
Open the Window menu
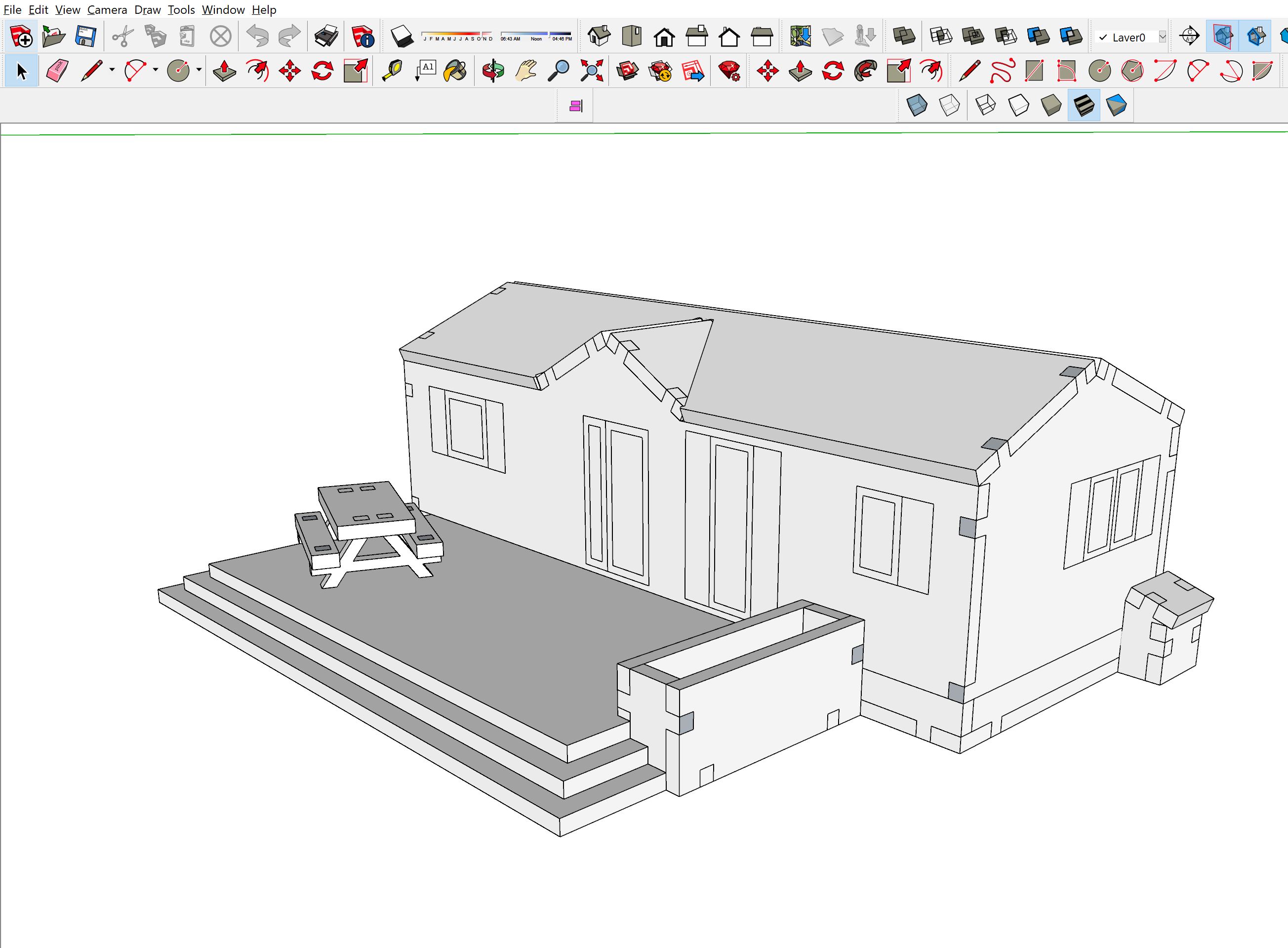pos(223,10)
